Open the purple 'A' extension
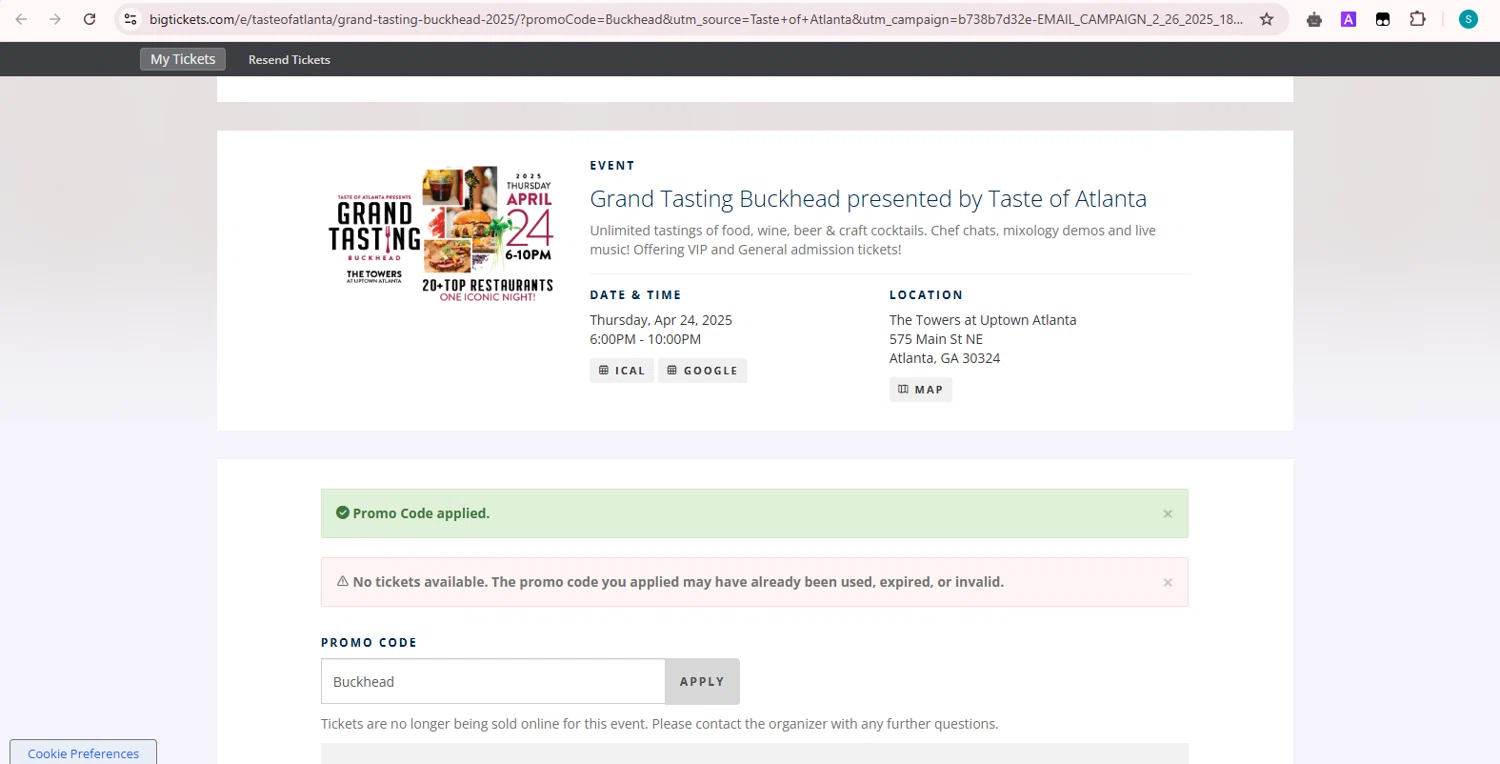This screenshot has width=1500, height=764. [1348, 19]
